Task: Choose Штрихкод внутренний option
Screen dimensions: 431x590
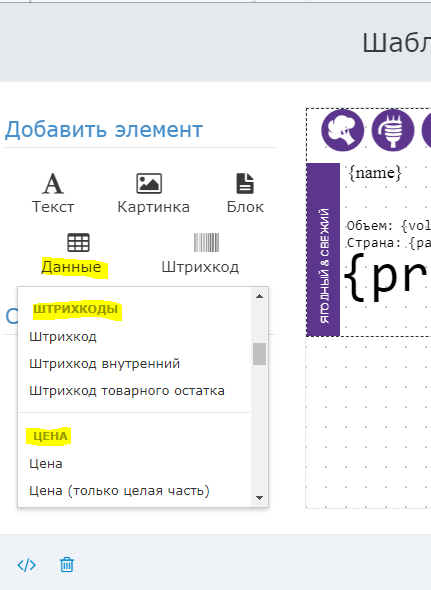Action: 105,364
